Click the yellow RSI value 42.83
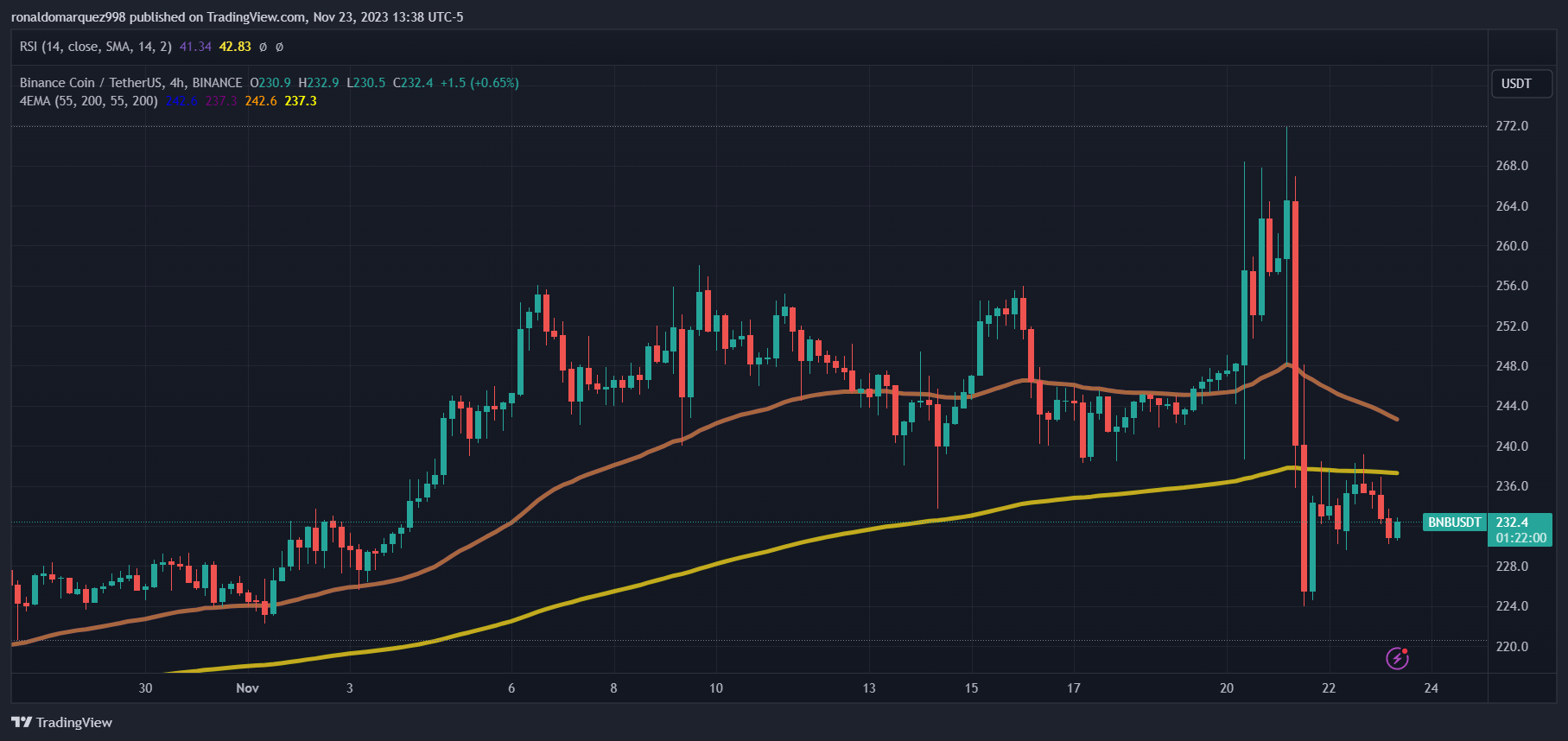The image size is (1568, 741). coord(235,47)
